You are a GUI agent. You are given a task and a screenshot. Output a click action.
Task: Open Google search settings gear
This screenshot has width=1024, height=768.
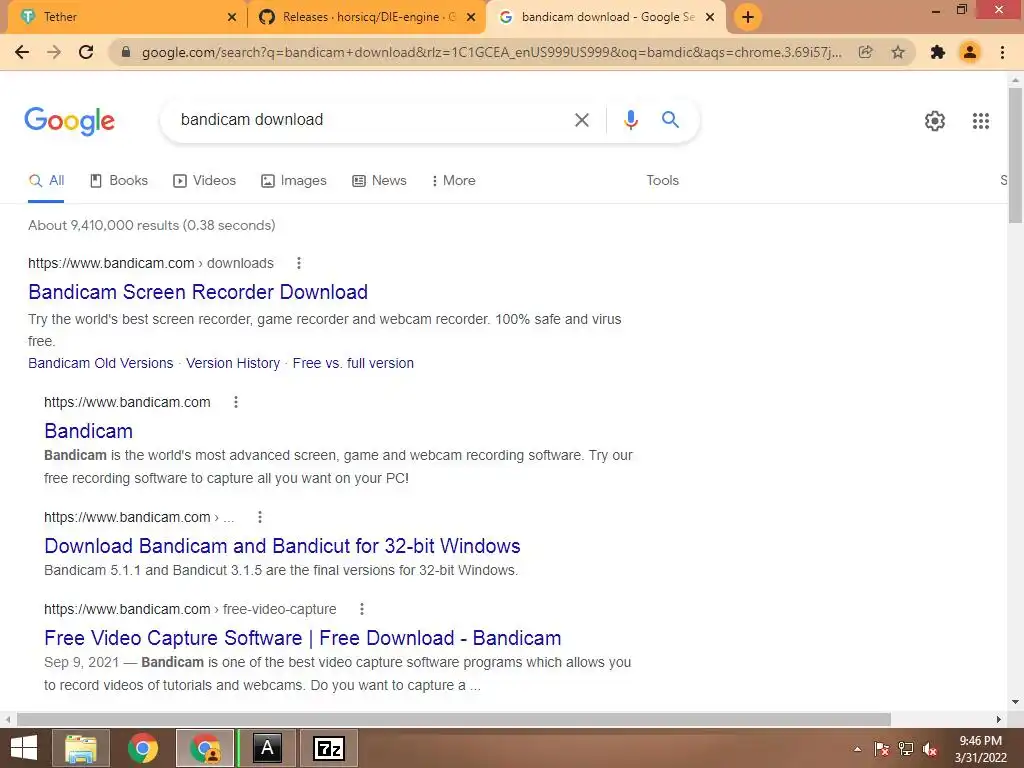pyautogui.click(x=935, y=121)
